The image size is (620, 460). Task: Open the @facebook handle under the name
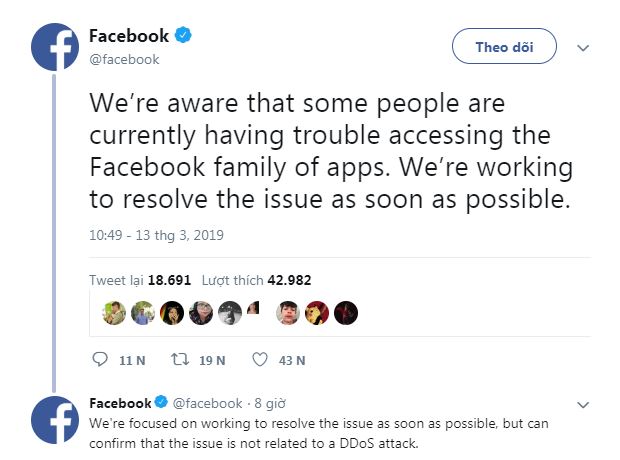124,59
